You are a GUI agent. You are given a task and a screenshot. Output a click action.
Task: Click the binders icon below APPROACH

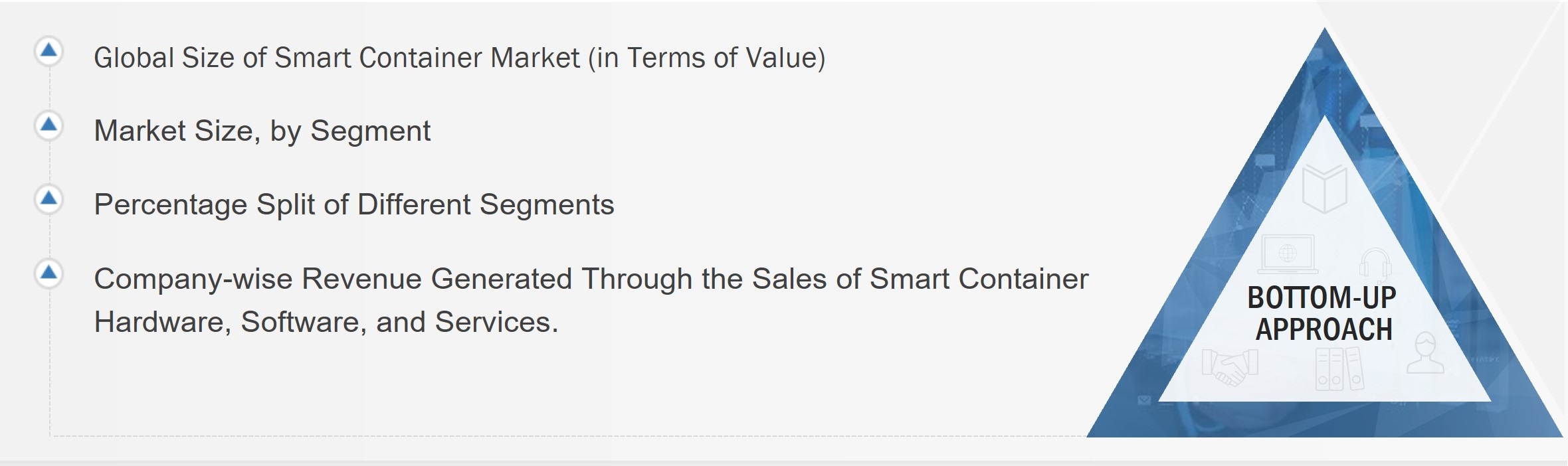tap(1339, 368)
